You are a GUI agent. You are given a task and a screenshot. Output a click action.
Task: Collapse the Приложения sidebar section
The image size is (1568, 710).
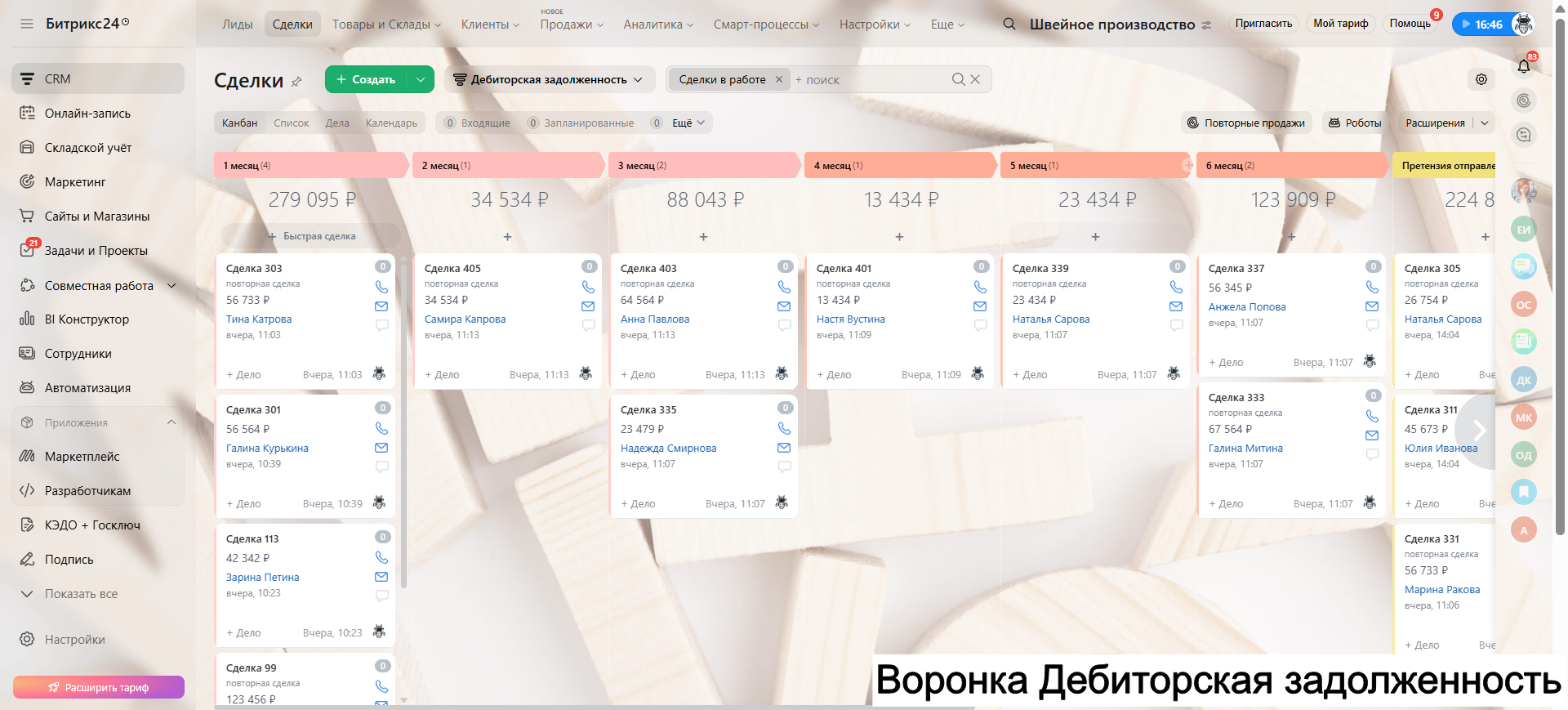171,422
